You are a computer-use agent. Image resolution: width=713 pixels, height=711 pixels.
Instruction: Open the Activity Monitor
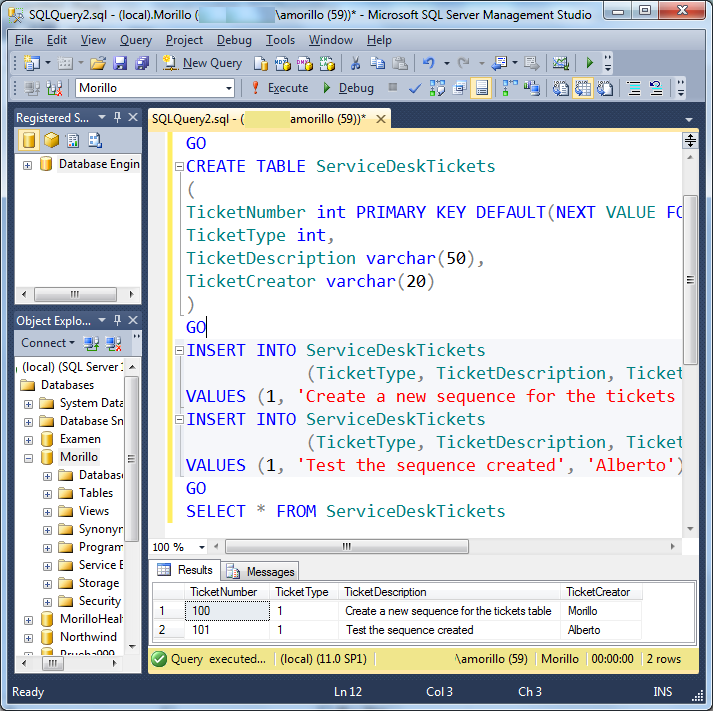point(561,63)
